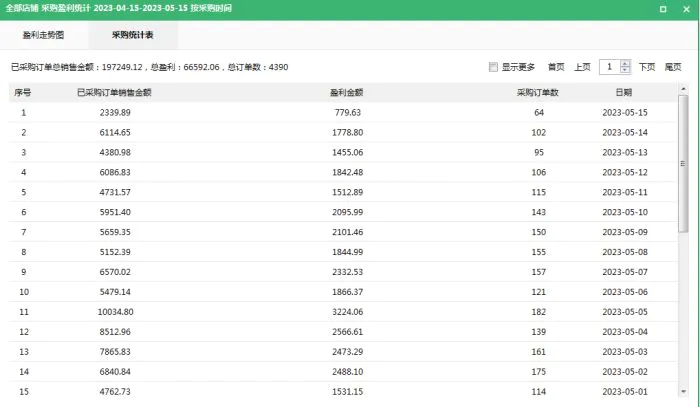Select date cell 2023-05-09
This screenshot has width=700, height=407.
pos(625,232)
